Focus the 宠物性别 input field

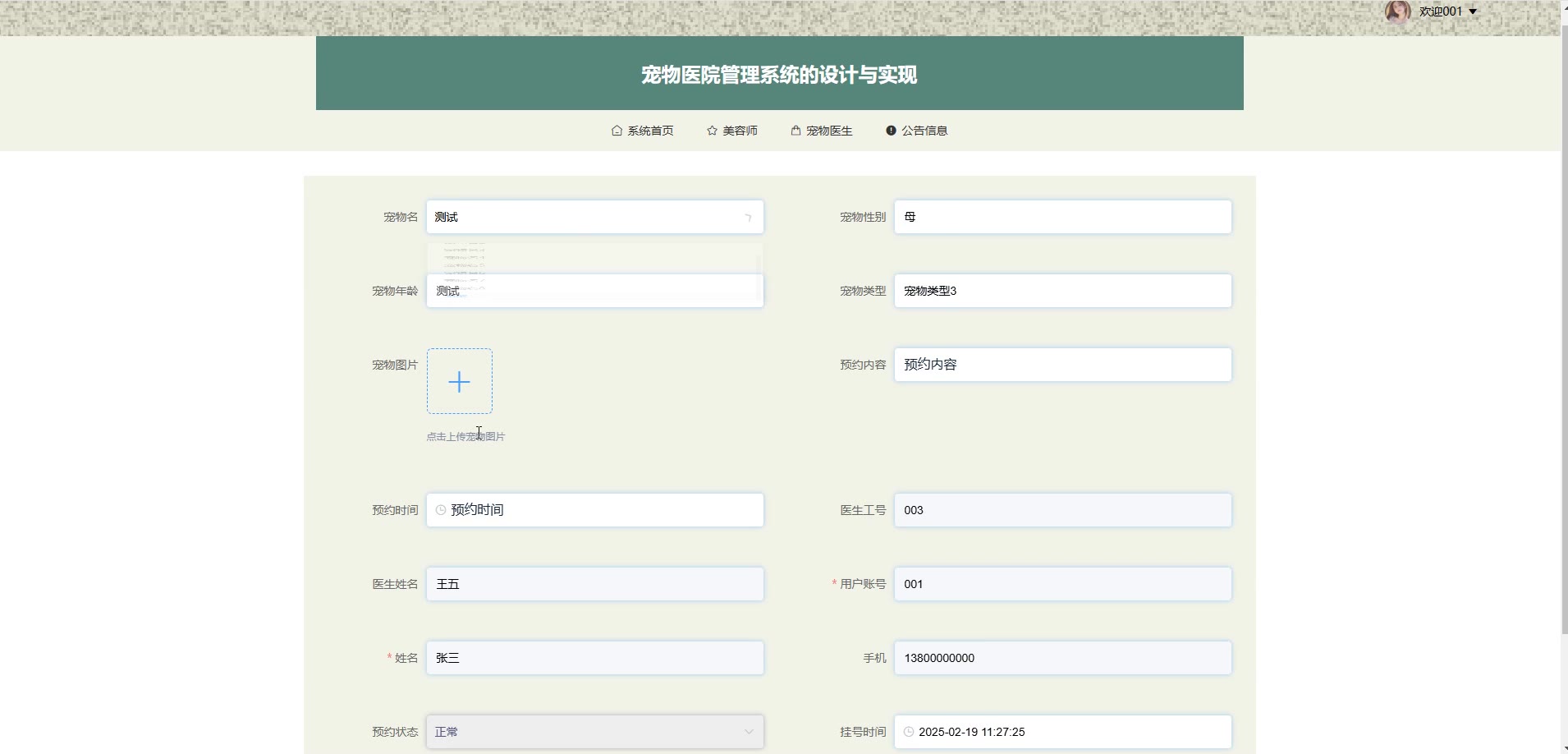pos(1062,217)
